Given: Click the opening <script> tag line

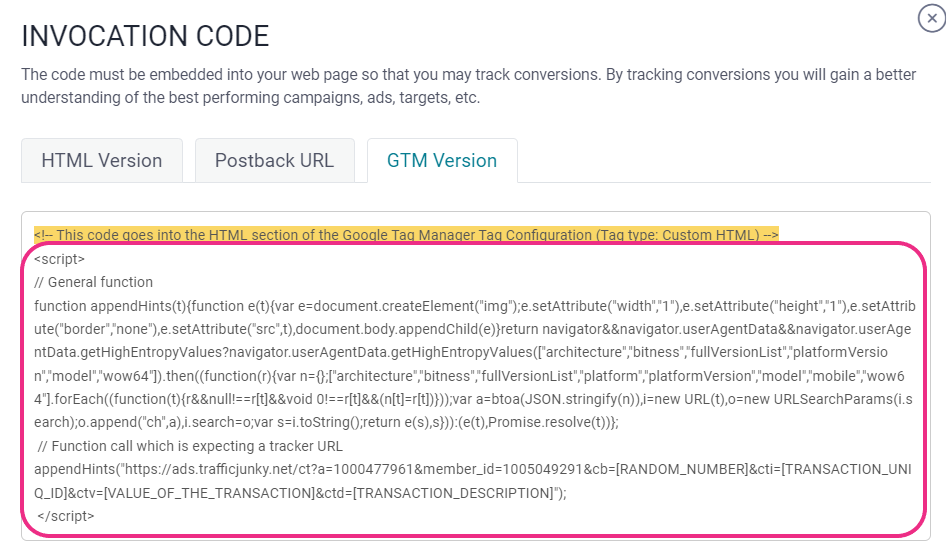Looking at the screenshot, I should (59, 259).
